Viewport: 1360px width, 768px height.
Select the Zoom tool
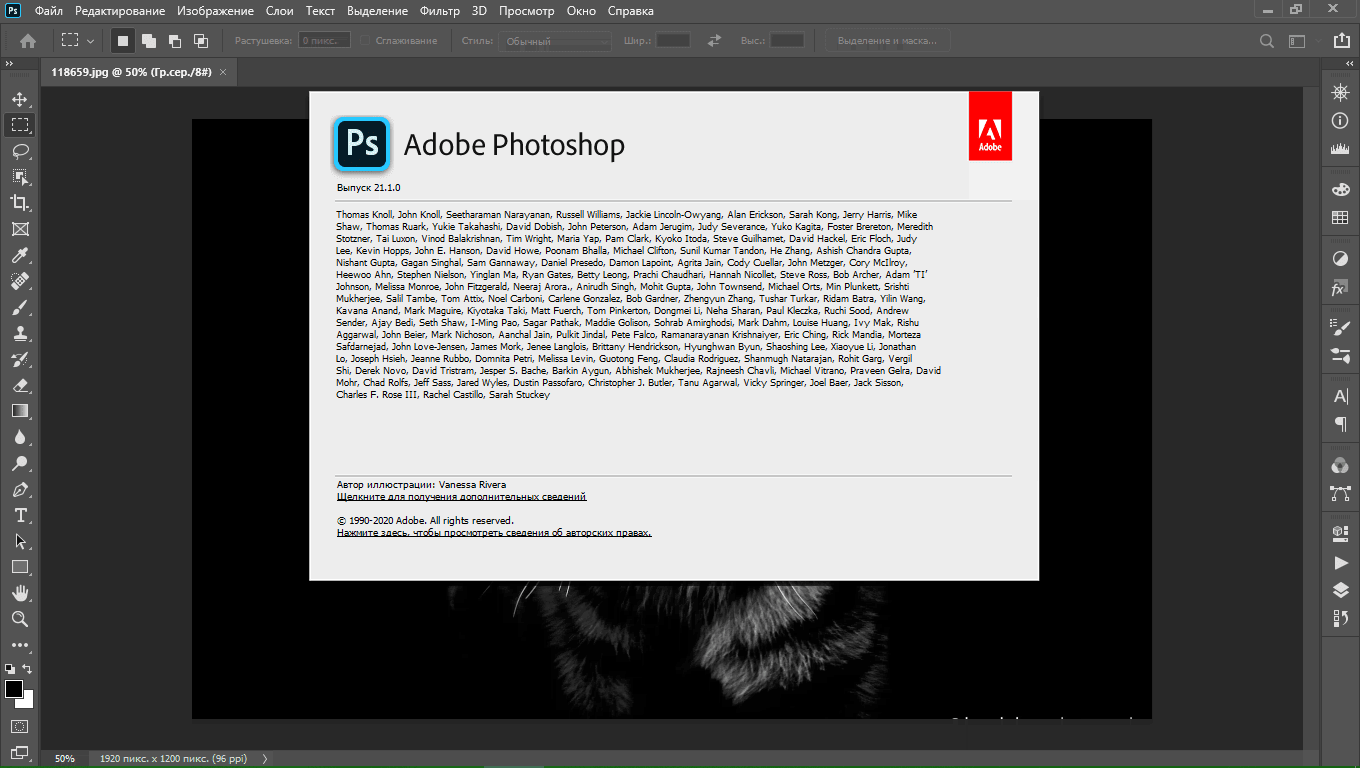pyautogui.click(x=19, y=619)
